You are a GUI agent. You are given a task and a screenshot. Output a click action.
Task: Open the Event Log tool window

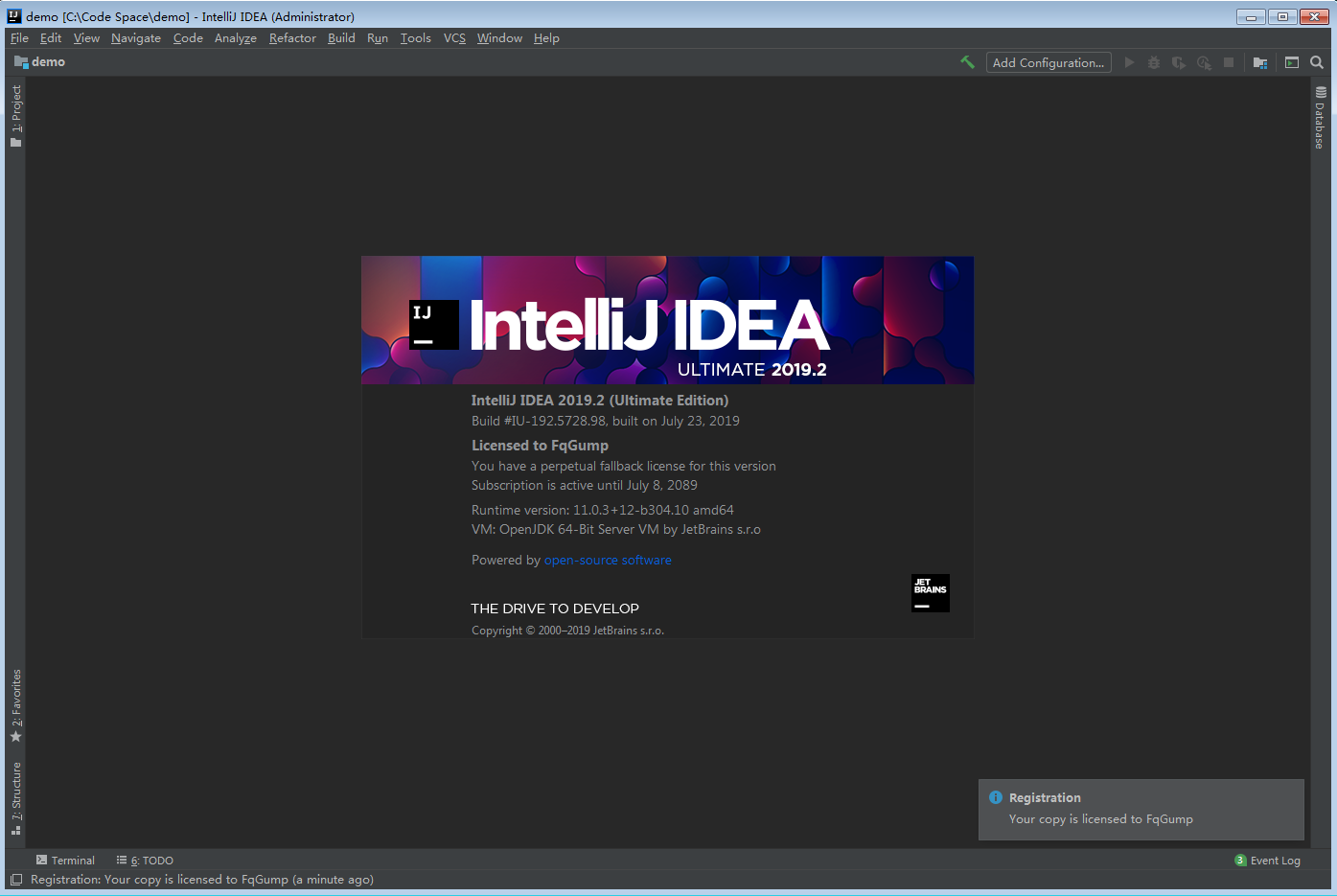[1267, 861]
